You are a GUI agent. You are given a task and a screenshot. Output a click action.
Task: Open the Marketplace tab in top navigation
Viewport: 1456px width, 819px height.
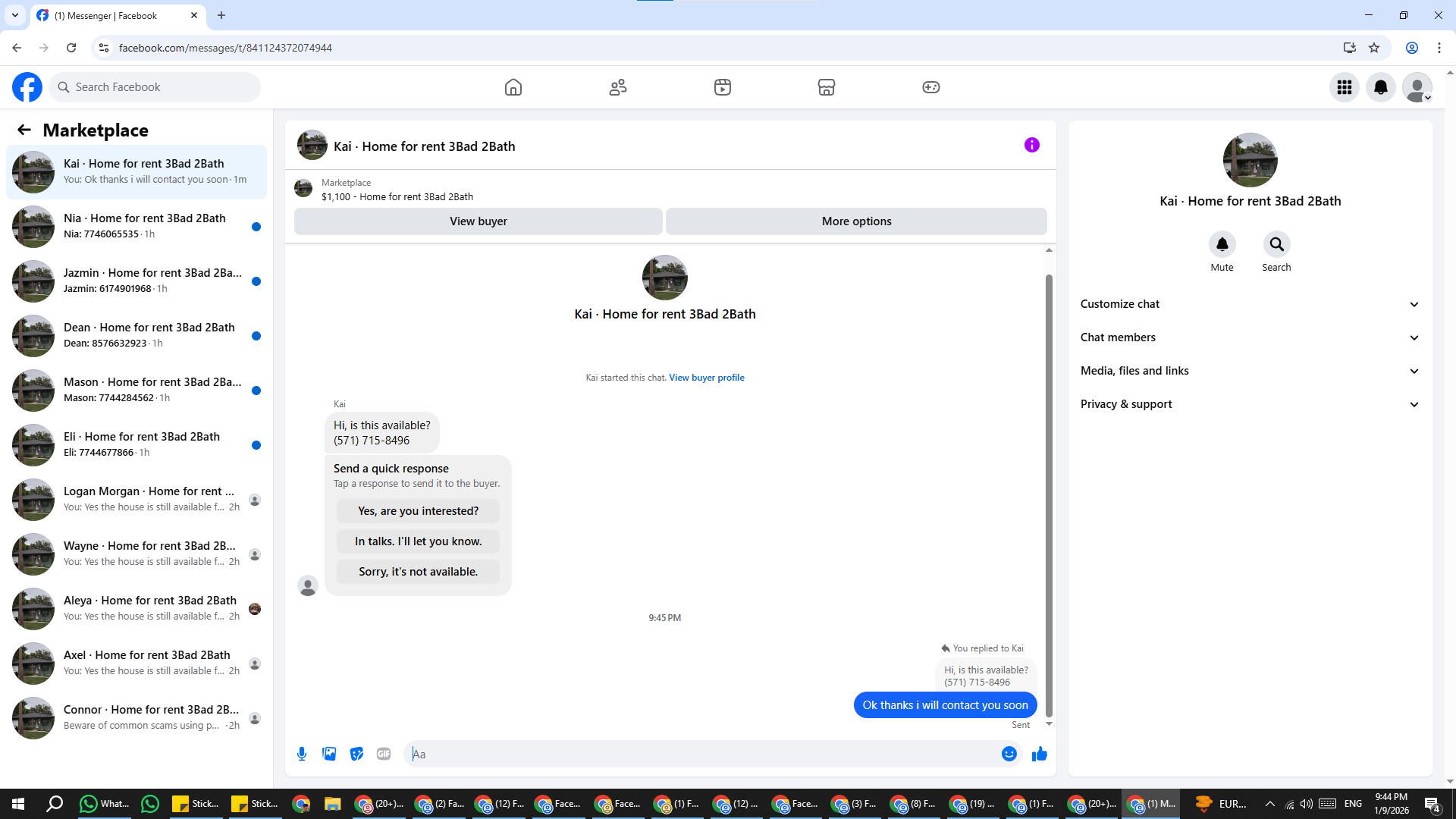pyautogui.click(x=826, y=87)
